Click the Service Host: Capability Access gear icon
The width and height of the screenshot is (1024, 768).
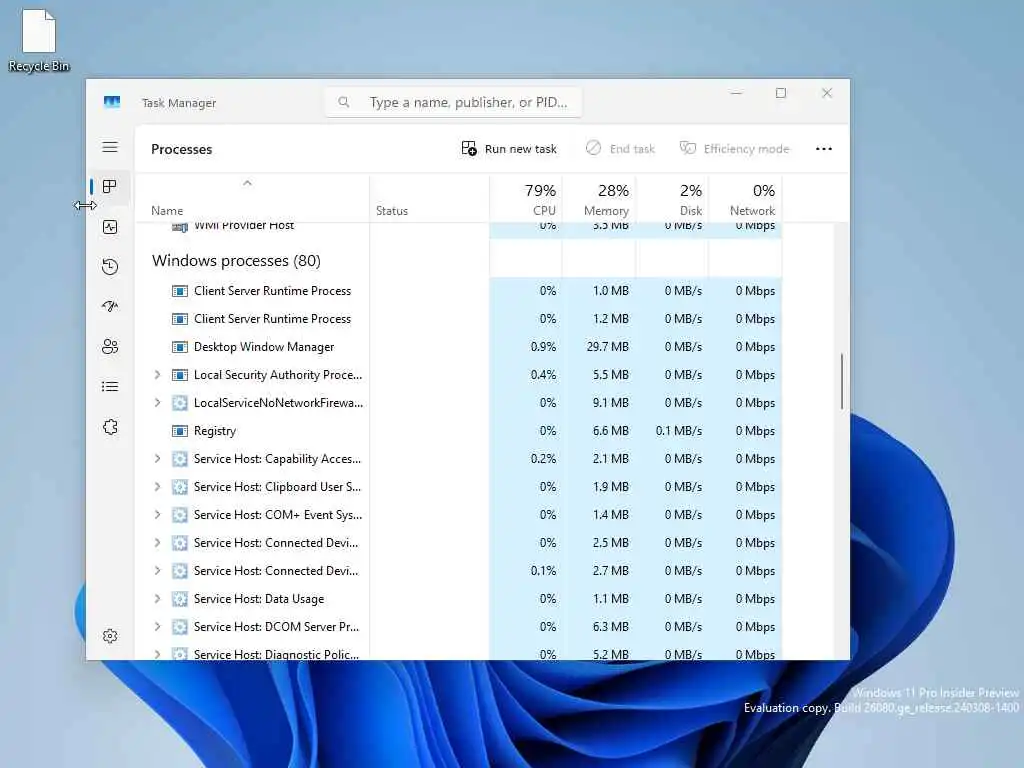coord(180,459)
